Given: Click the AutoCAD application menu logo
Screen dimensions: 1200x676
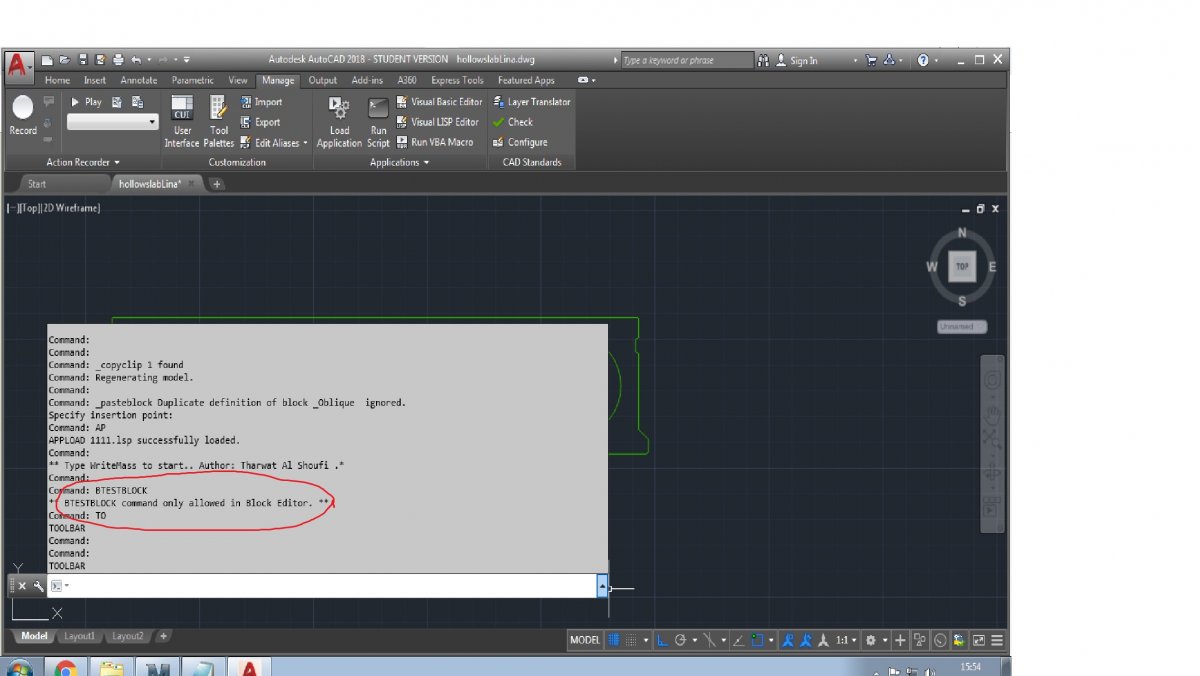Looking at the screenshot, I should click(x=18, y=65).
